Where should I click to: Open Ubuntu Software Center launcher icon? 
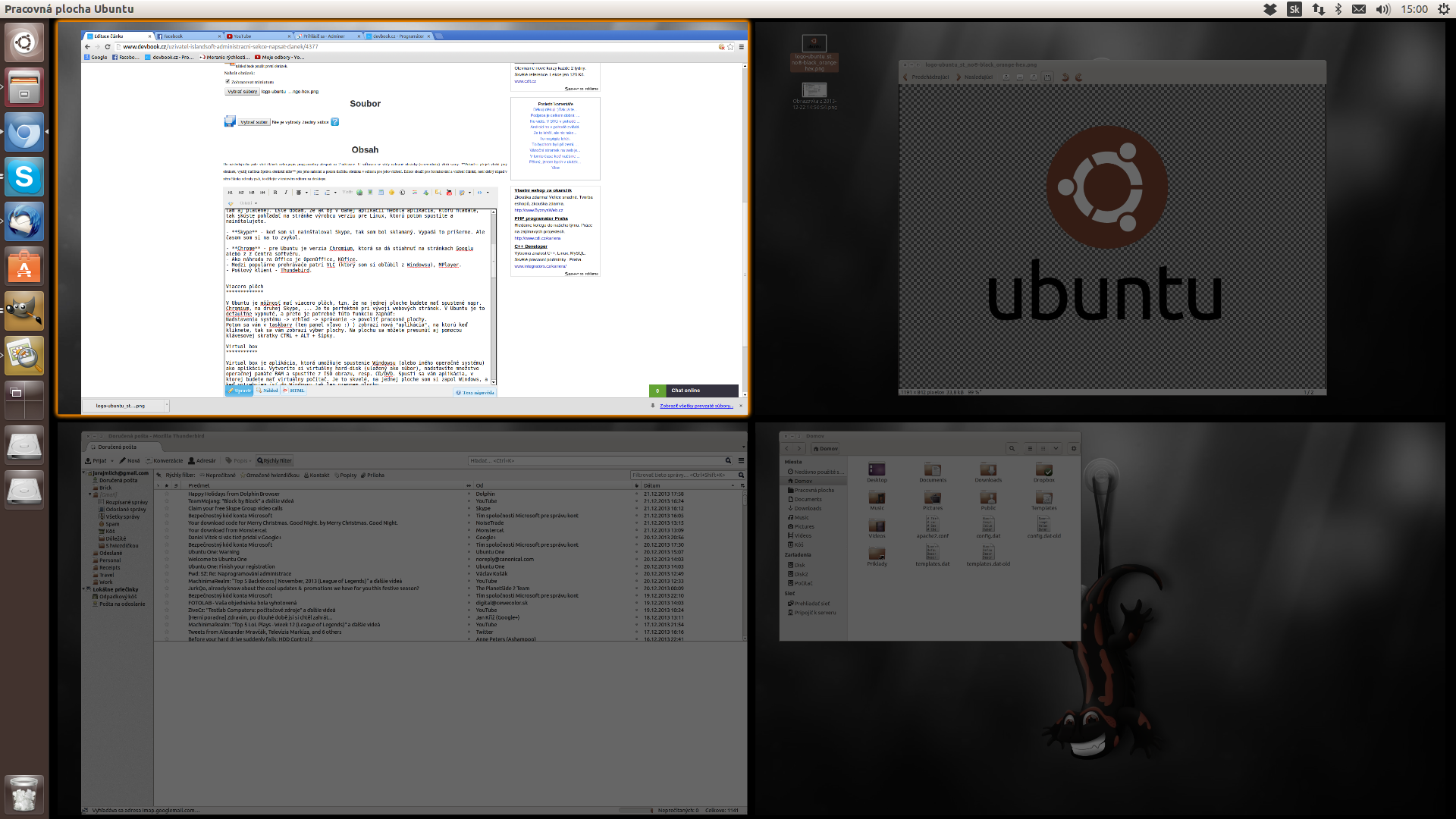tap(24, 267)
